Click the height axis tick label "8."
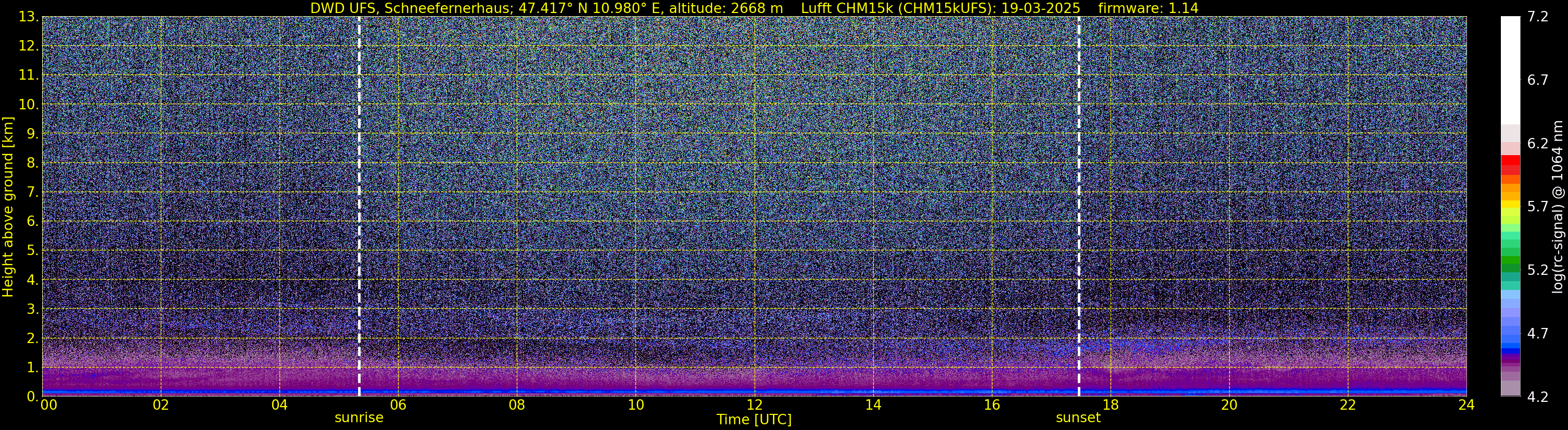1568x430 pixels. point(33,163)
